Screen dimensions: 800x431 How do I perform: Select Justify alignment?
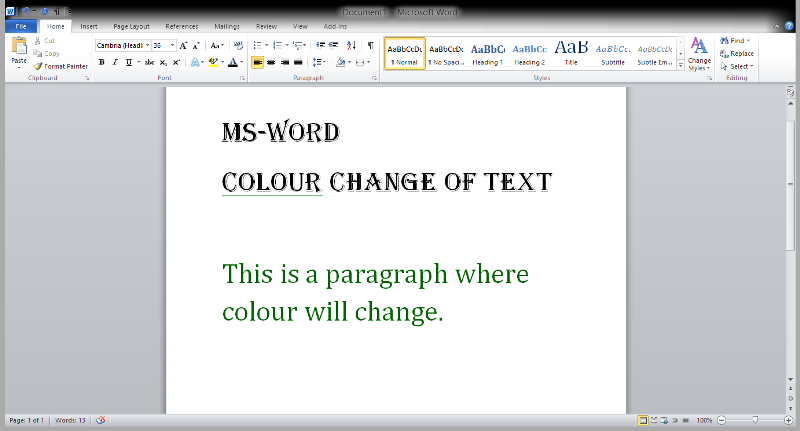click(298, 62)
